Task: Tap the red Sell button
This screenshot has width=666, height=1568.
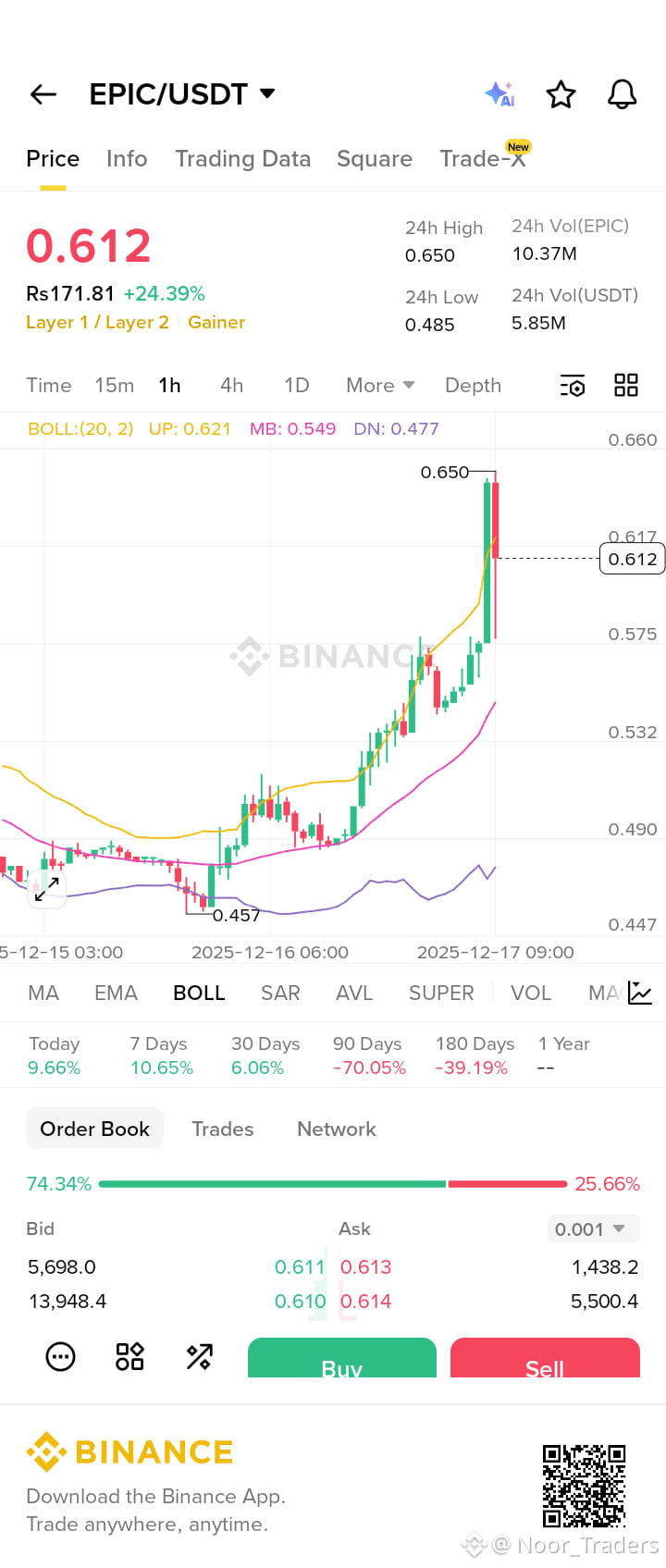Action: click(545, 1357)
